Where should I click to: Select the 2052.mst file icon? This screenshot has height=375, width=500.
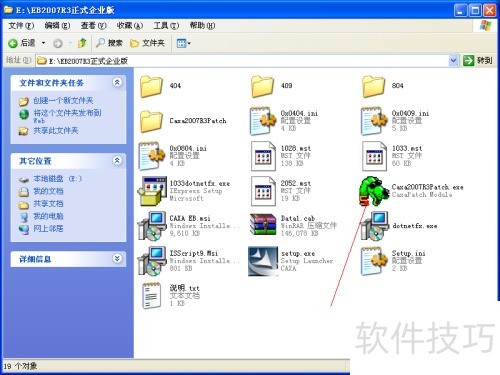click(x=263, y=191)
